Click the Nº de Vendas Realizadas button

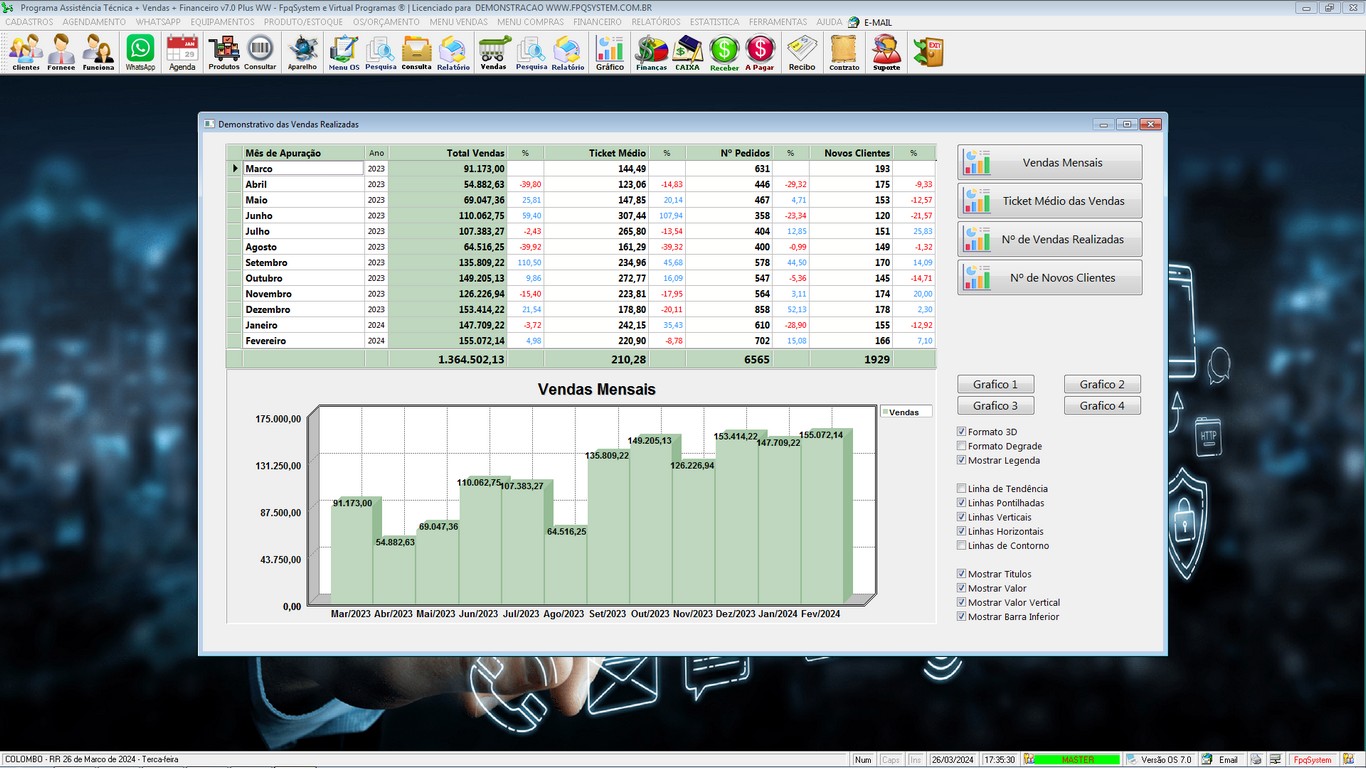click(1049, 240)
